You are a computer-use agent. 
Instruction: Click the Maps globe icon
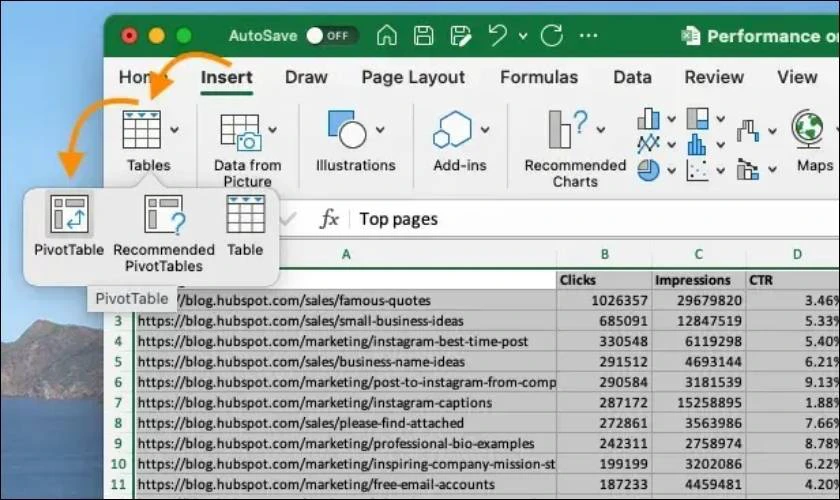(808, 129)
